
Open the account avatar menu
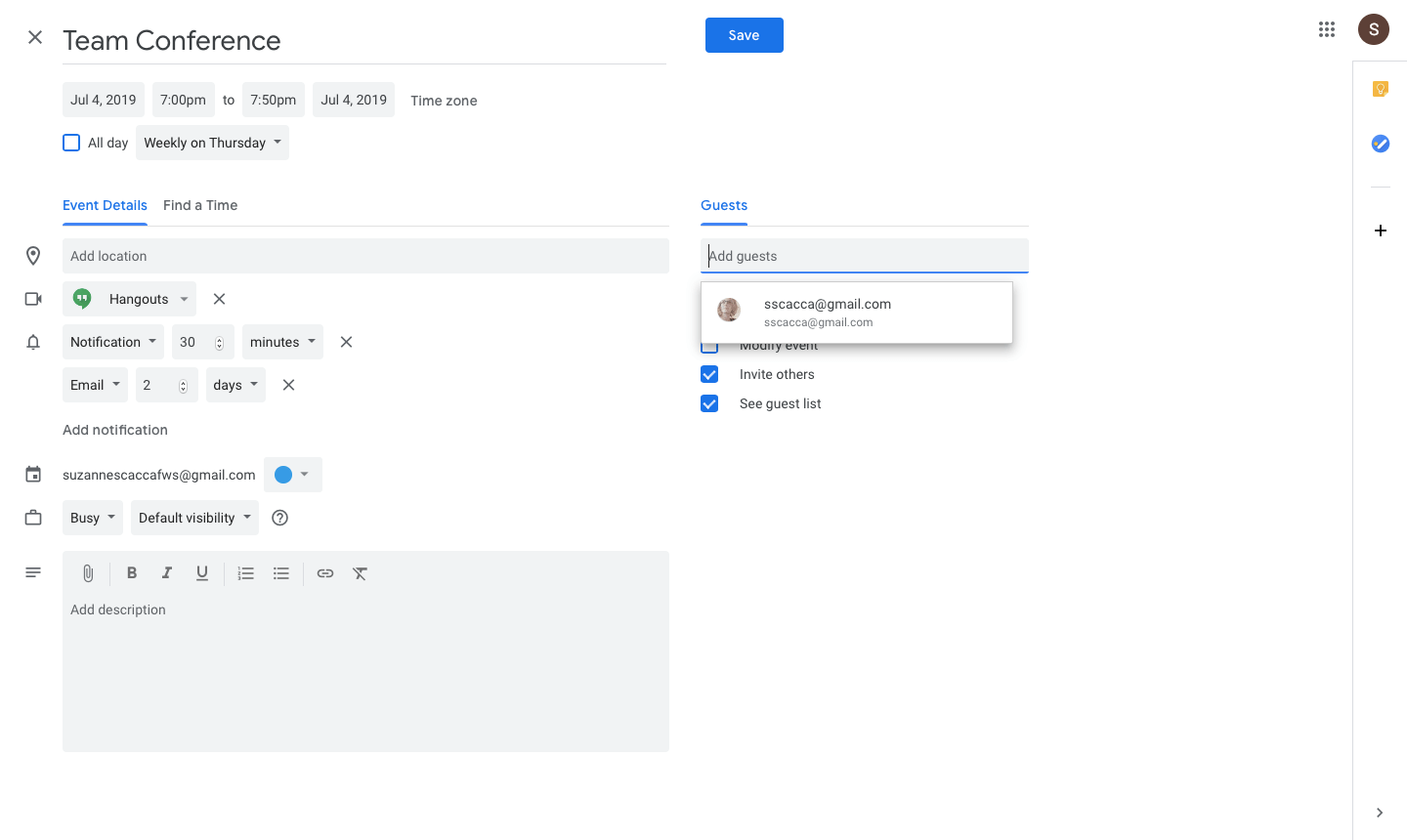click(1374, 29)
